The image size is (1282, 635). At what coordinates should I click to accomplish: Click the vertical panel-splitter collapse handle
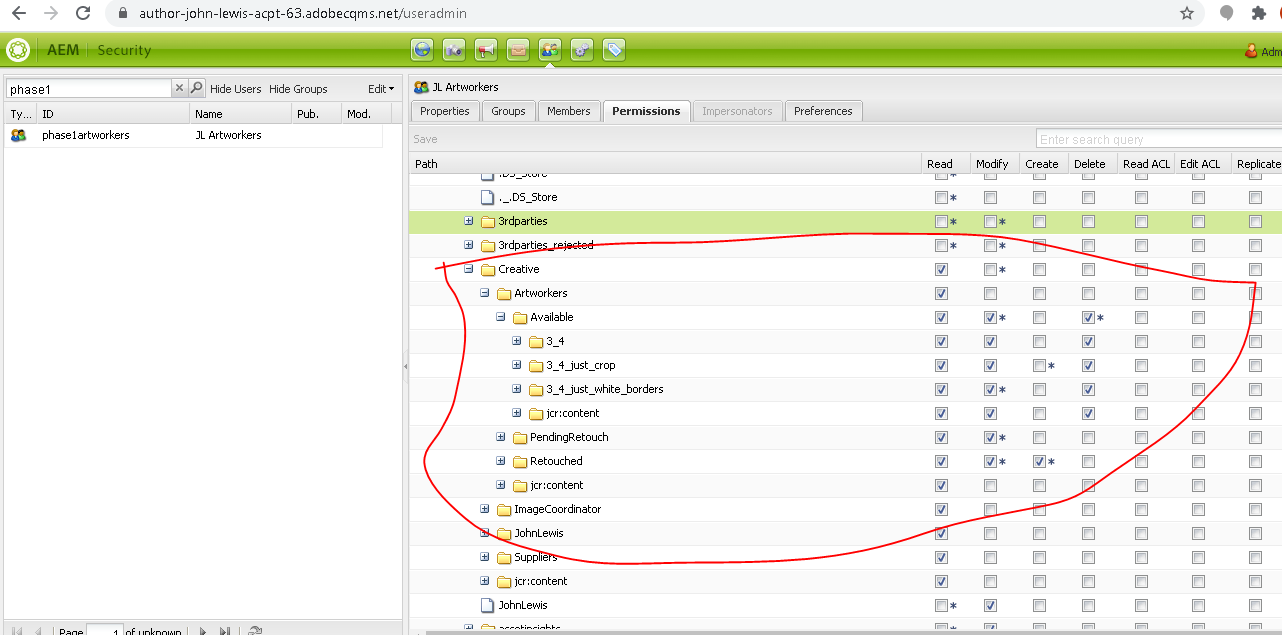tap(404, 368)
